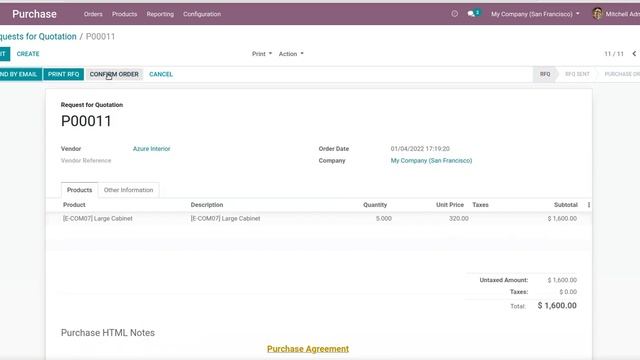
Task: Open the messages conversation icon
Action: (x=473, y=14)
